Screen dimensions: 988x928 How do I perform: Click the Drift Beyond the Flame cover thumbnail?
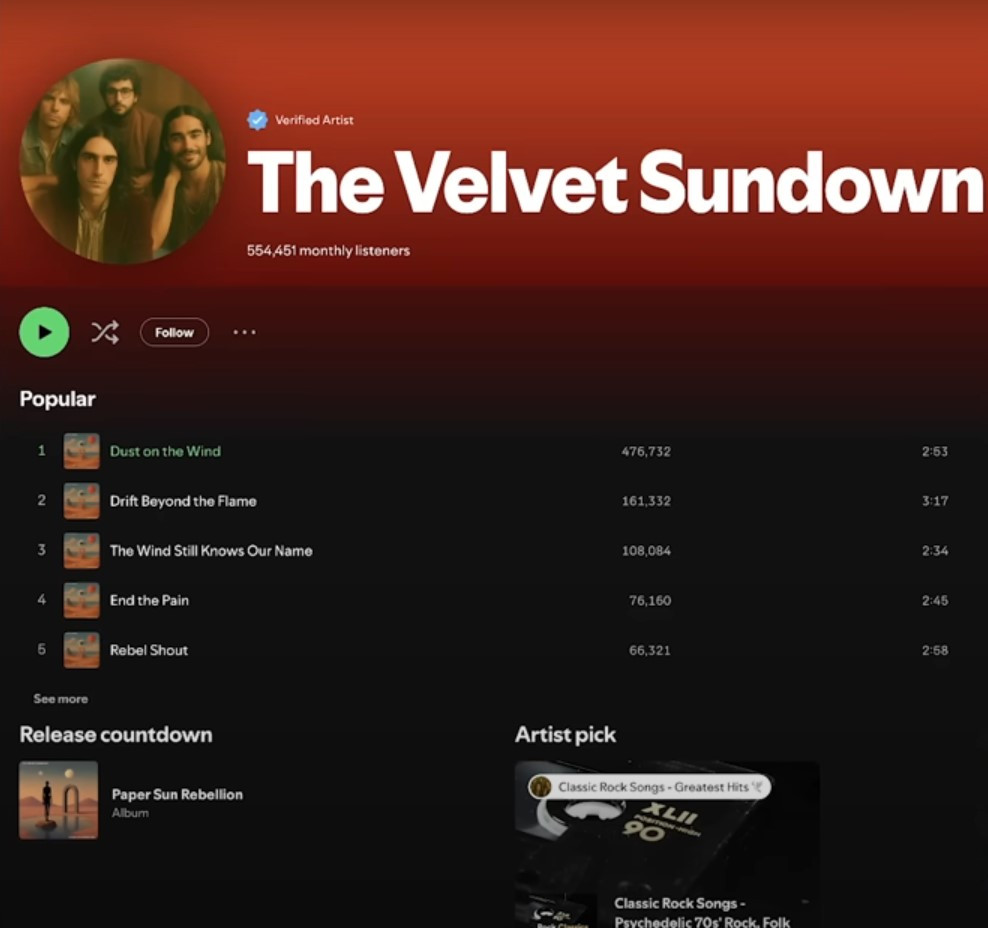pyautogui.click(x=81, y=501)
